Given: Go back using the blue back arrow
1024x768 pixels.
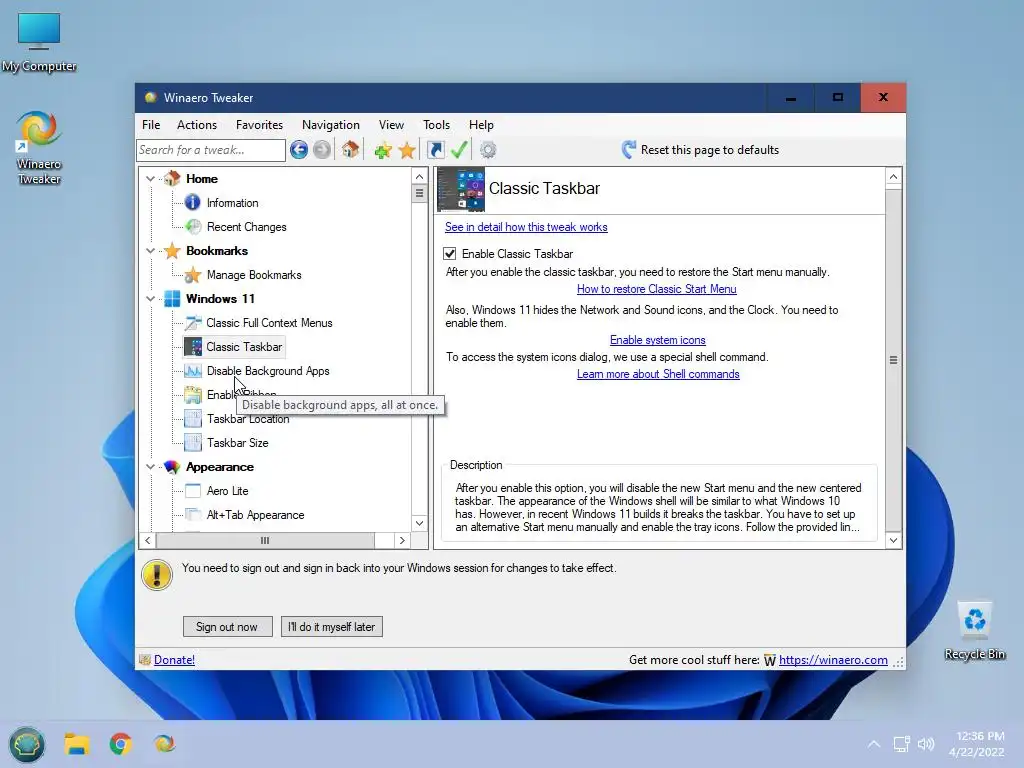Looking at the screenshot, I should 299,150.
